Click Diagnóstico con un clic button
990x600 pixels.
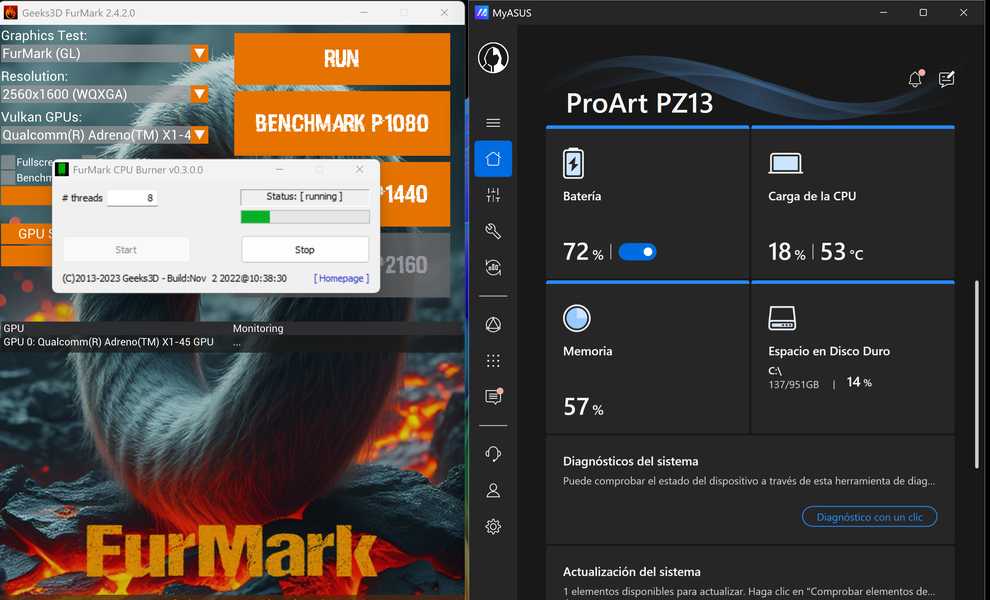pos(869,517)
